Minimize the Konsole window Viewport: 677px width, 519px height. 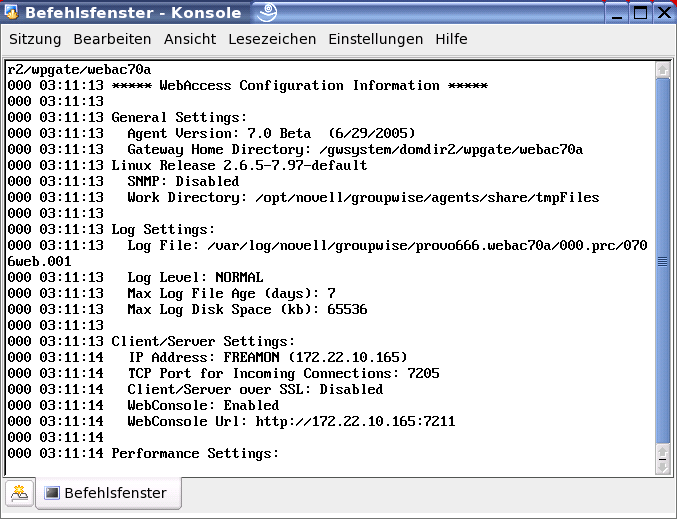(617, 13)
